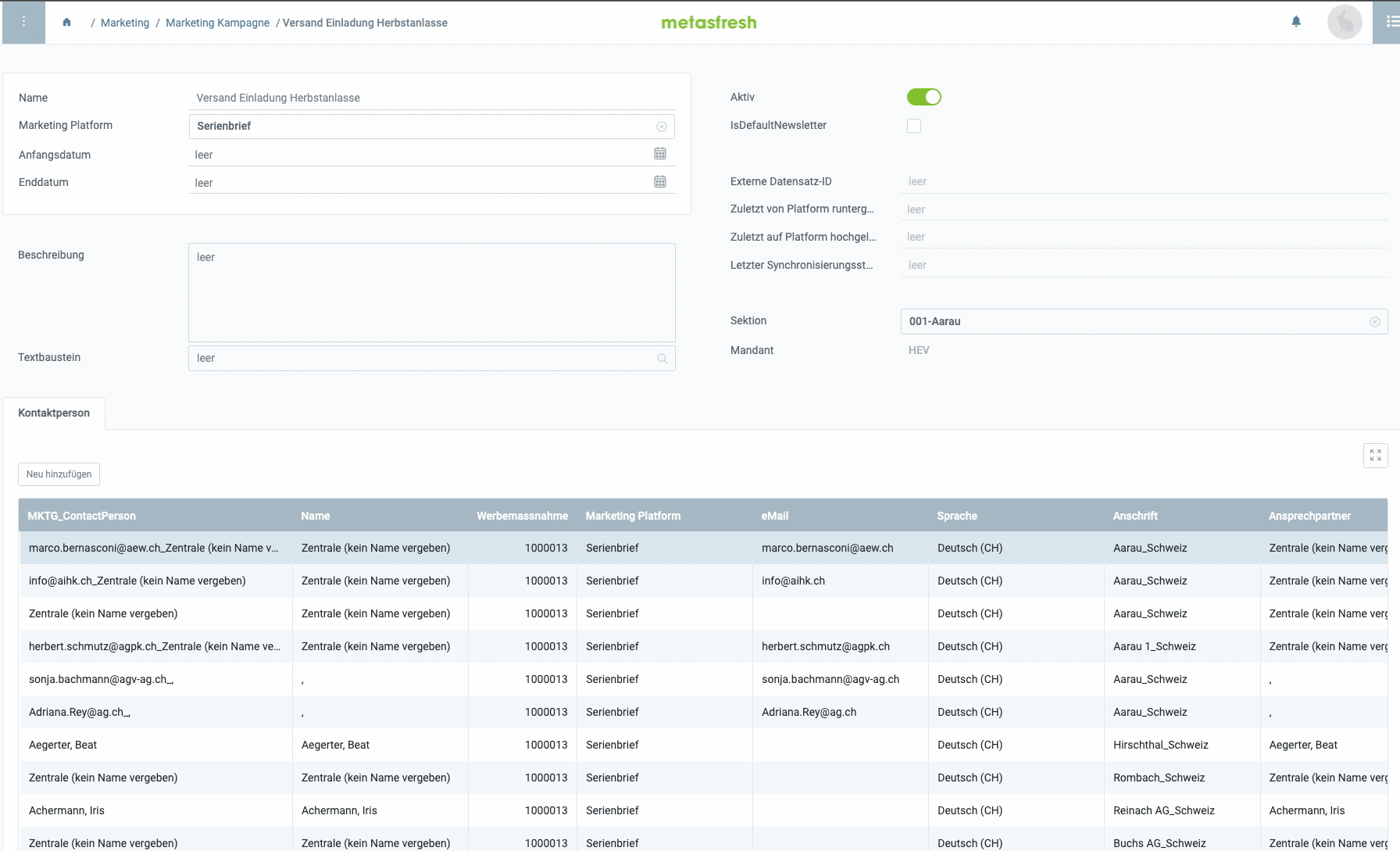Open the three-dot actions menu
The image size is (1400, 851).
(23, 22)
